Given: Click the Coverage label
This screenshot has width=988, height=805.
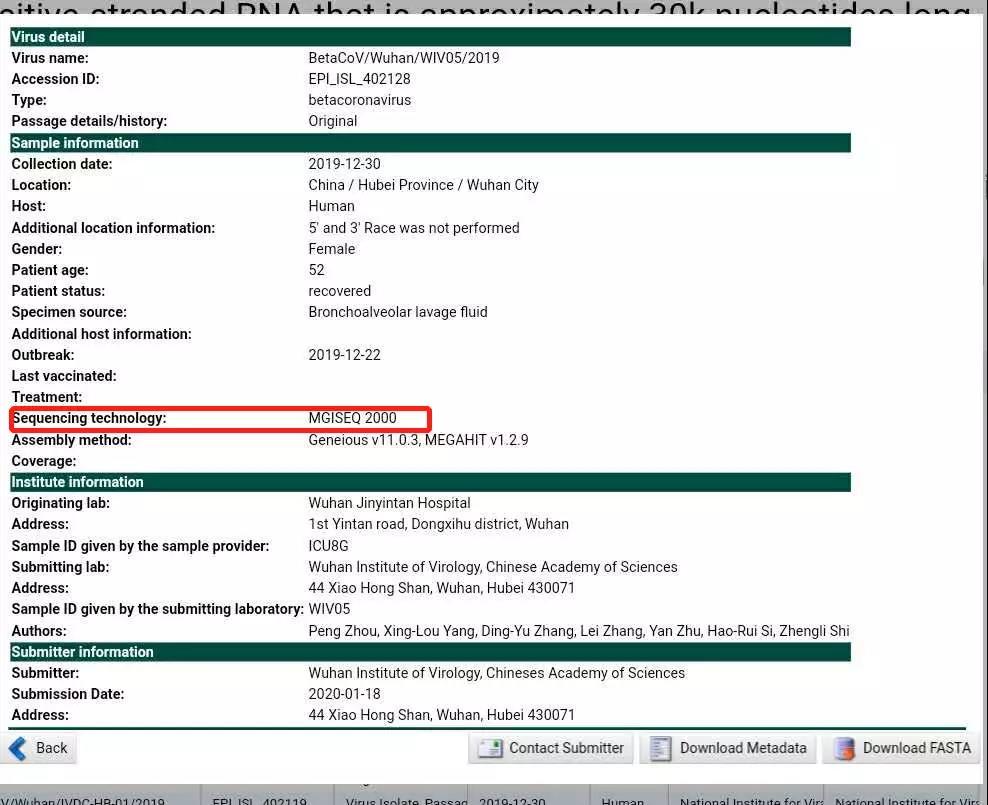Looking at the screenshot, I should click(43, 461).
